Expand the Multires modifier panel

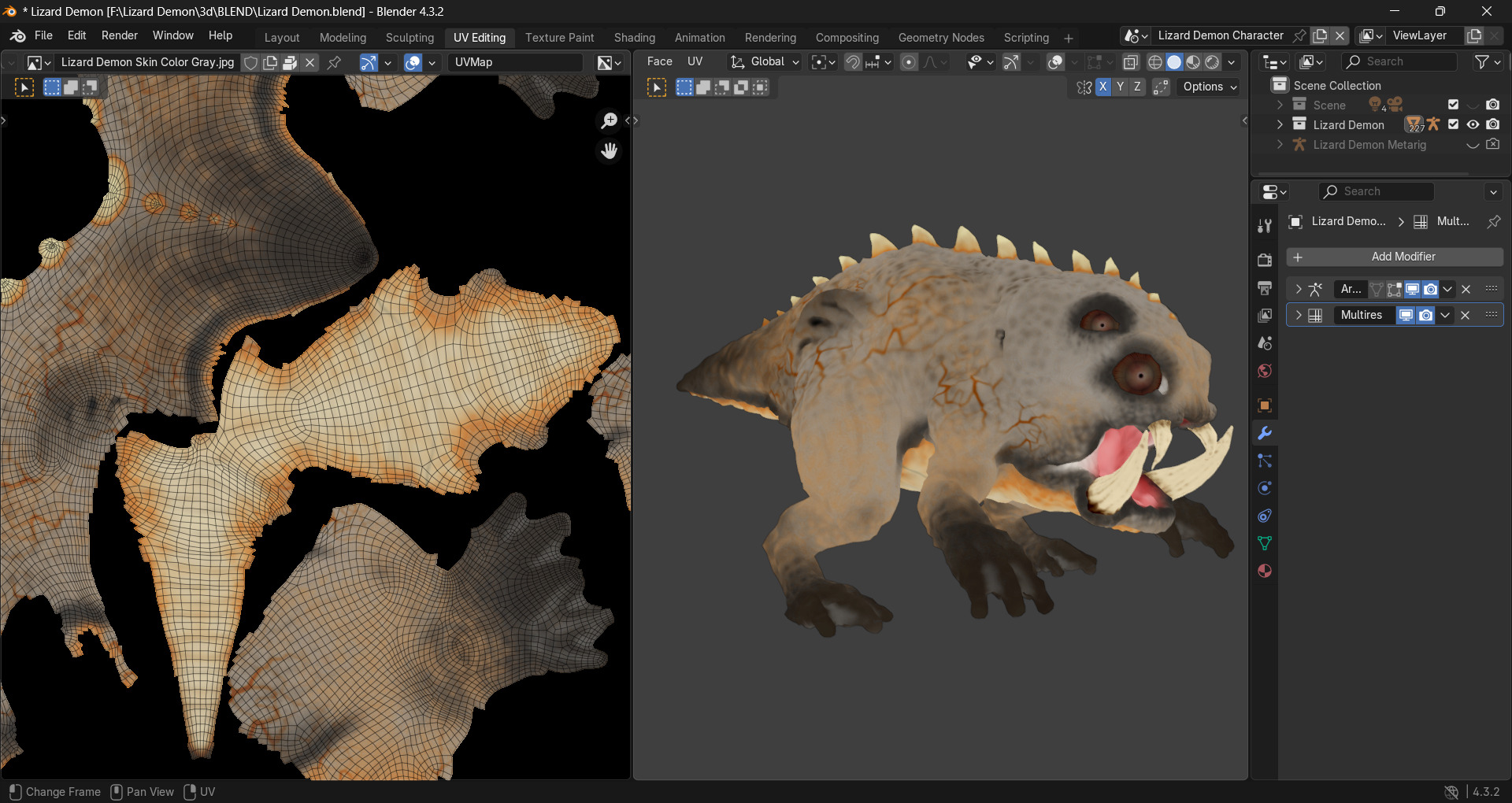click(1299, 315)
